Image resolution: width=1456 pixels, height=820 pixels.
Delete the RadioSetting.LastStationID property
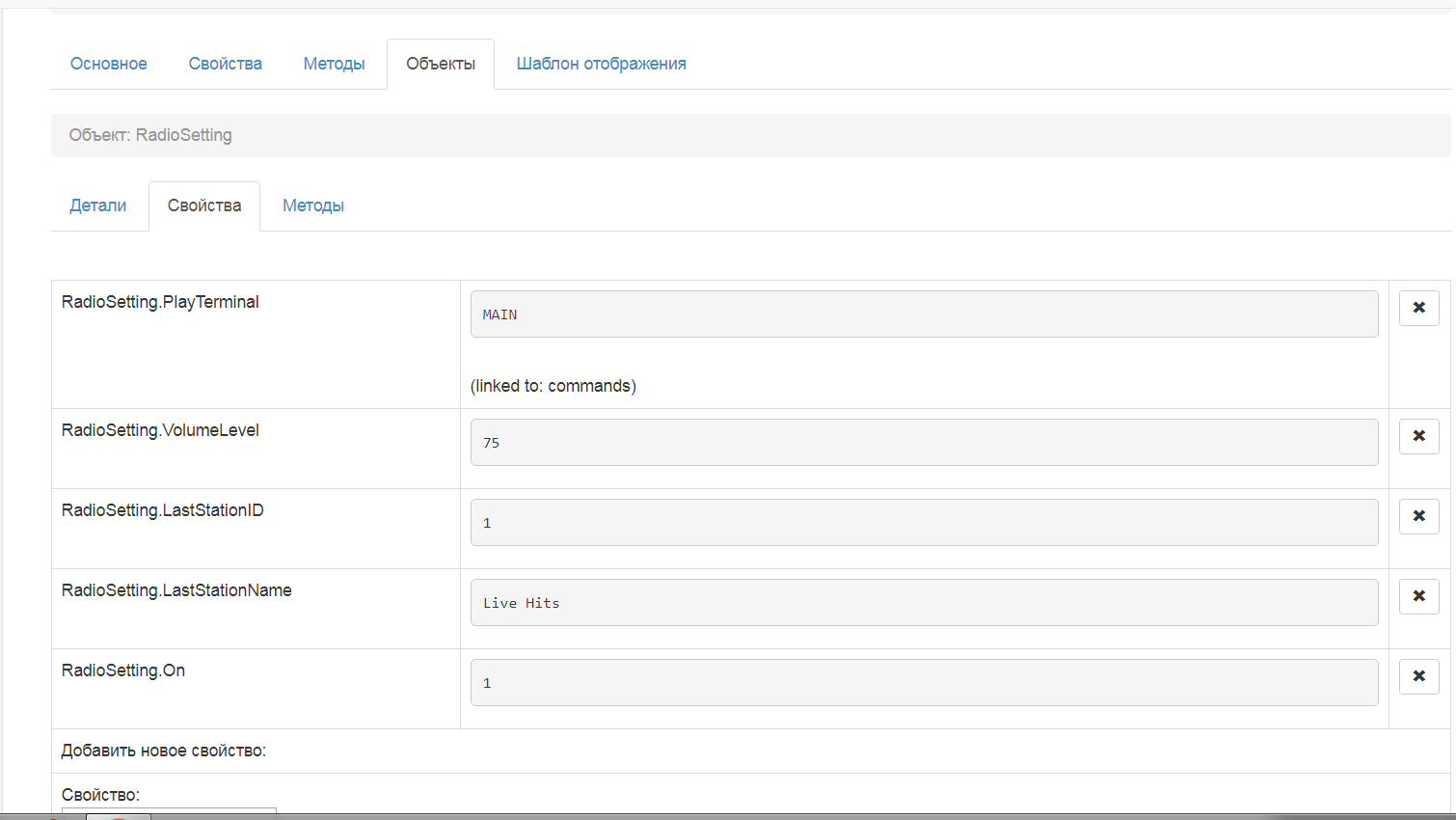pyautogui.click(x=1418, y=516)
